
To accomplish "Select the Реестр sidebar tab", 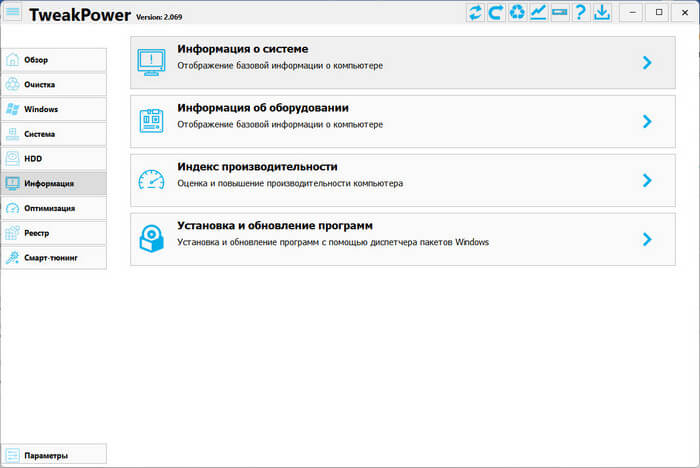I will [x=53, y=233].
